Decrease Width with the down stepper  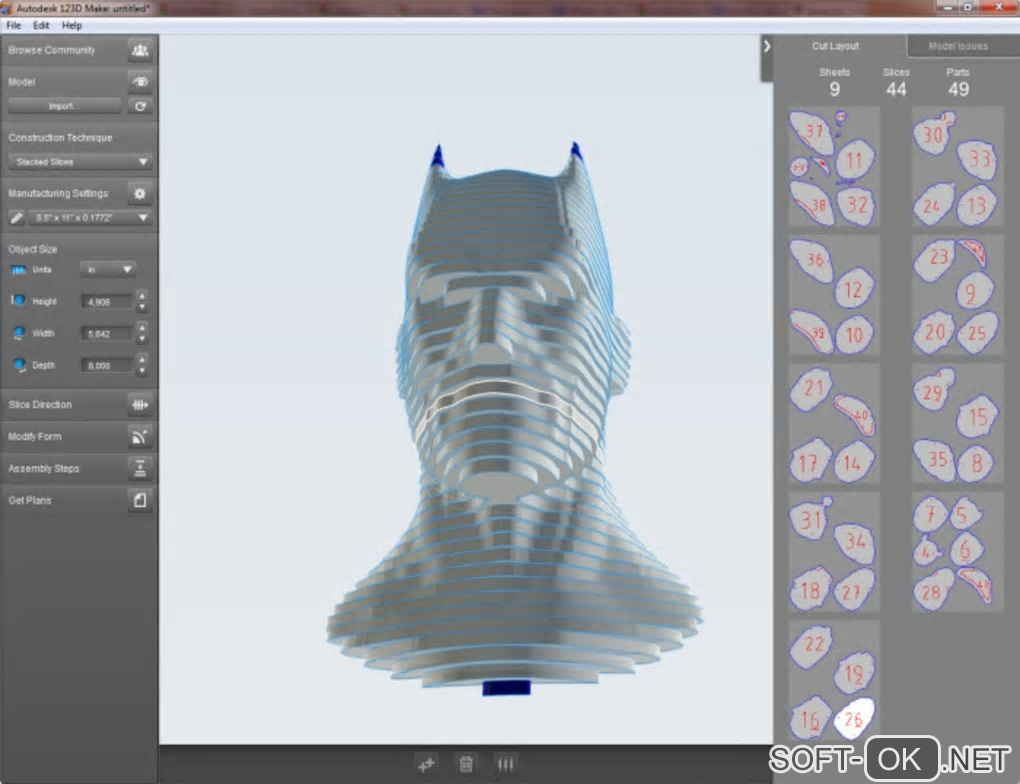(142, 339)
